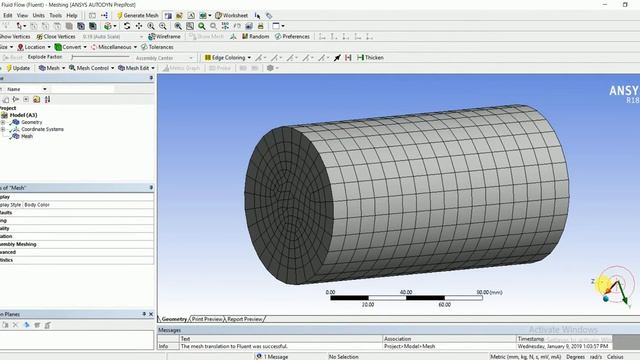
Task: Open the Mesh Control dropdown
Action: coord(91,68)
